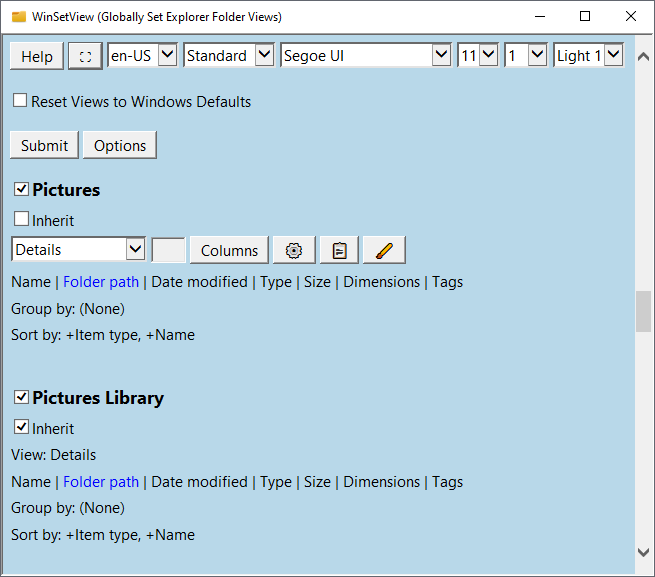Open the dropdown showing value 1

pyautogui.click(x=526, y=55)
